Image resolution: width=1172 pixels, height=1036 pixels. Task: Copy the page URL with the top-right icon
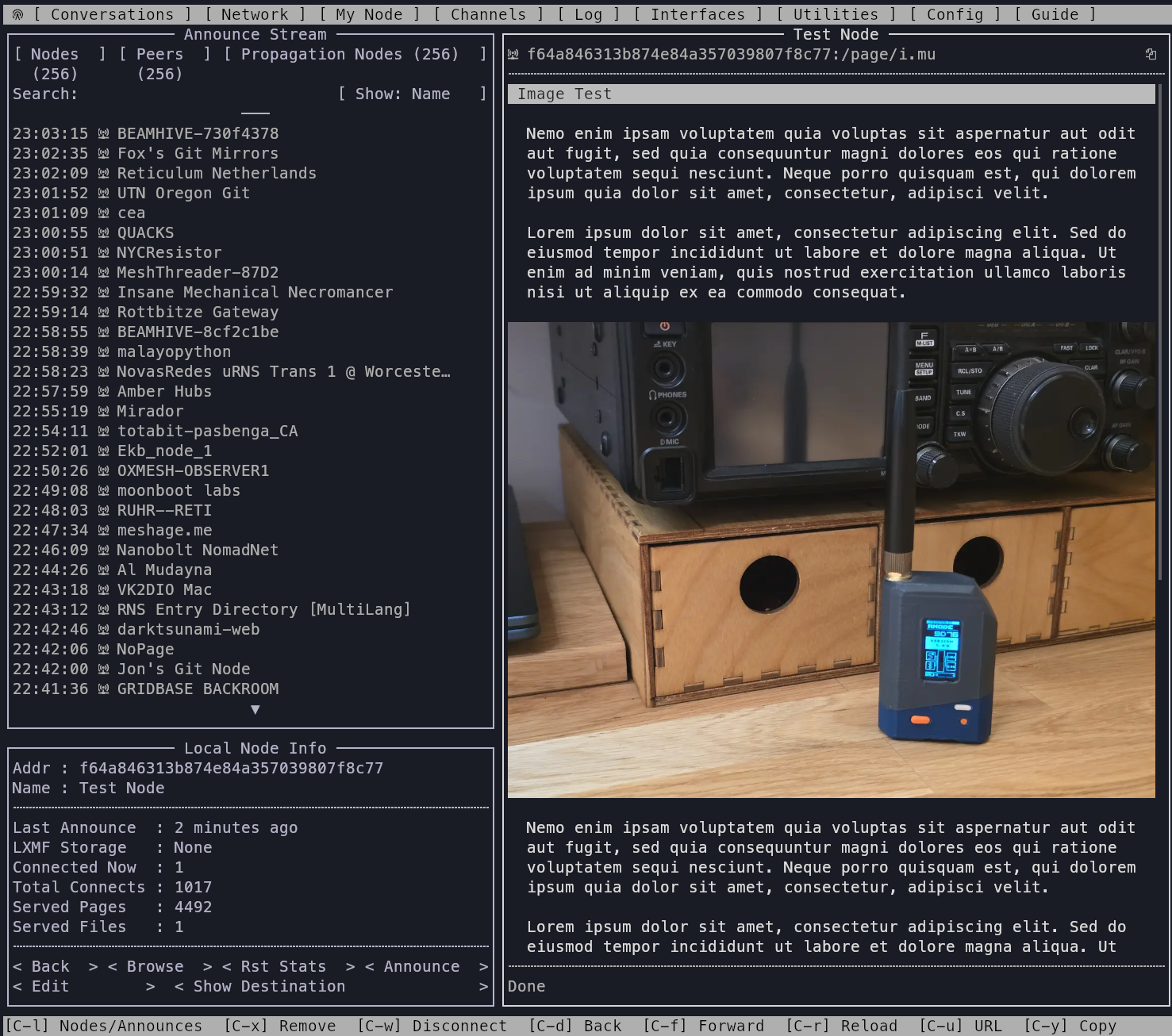point(1151,54)
